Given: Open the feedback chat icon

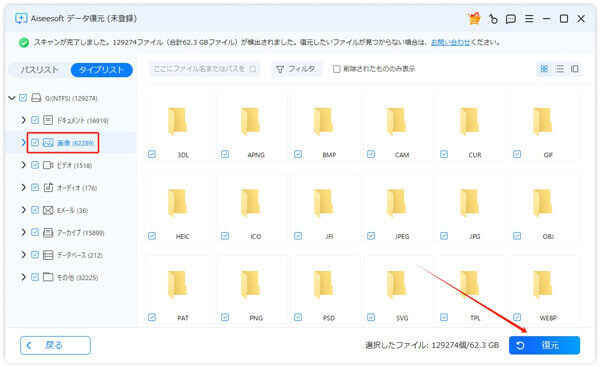Looking at the screenshot, I should 510,19.
